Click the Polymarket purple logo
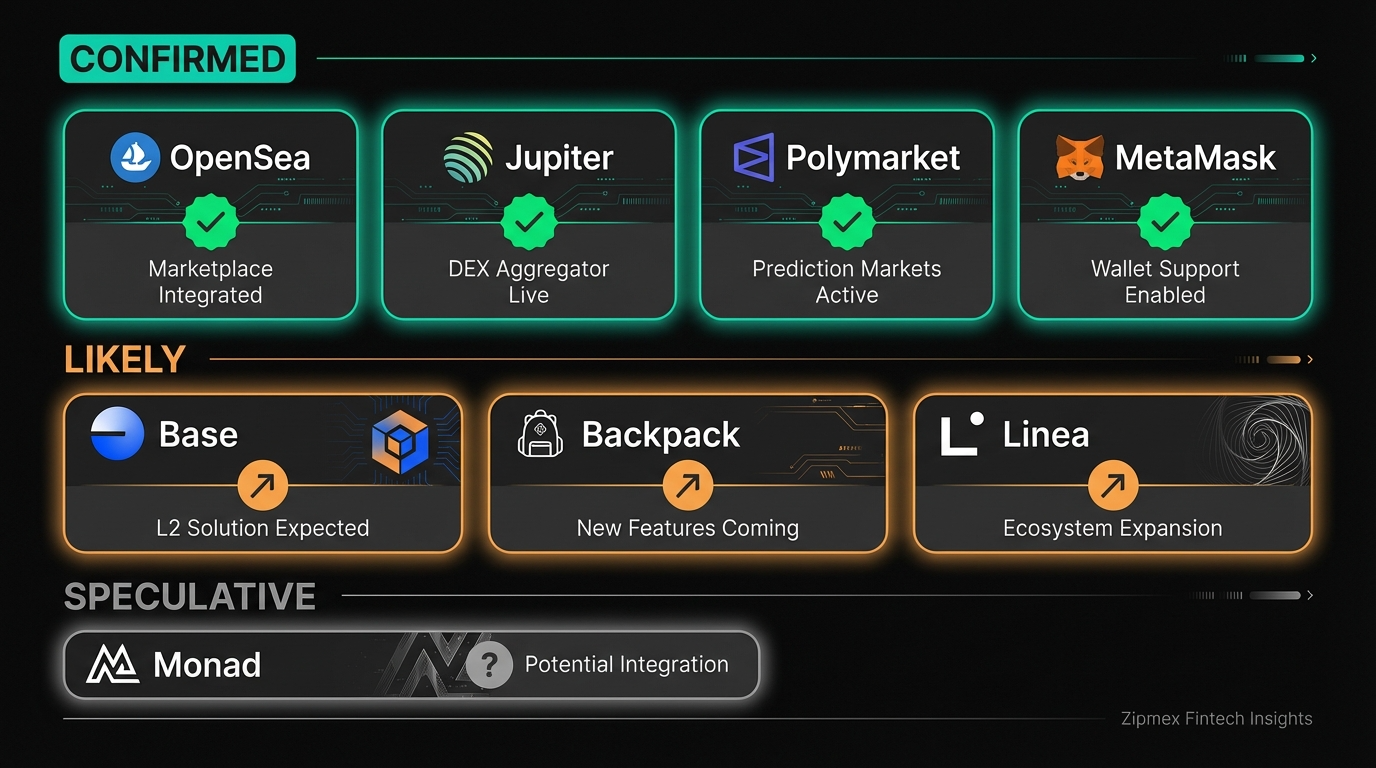 [x=754, y=157]
